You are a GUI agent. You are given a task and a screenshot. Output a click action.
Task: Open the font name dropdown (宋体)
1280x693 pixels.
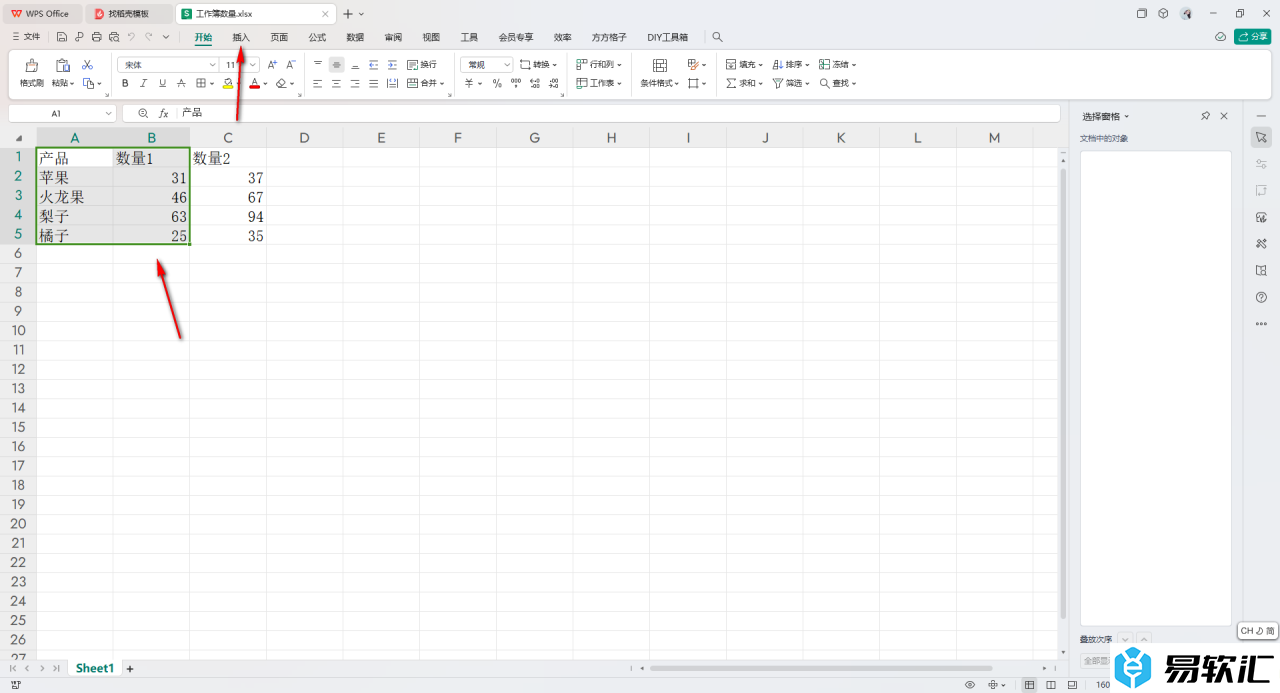tap(212, 64)
